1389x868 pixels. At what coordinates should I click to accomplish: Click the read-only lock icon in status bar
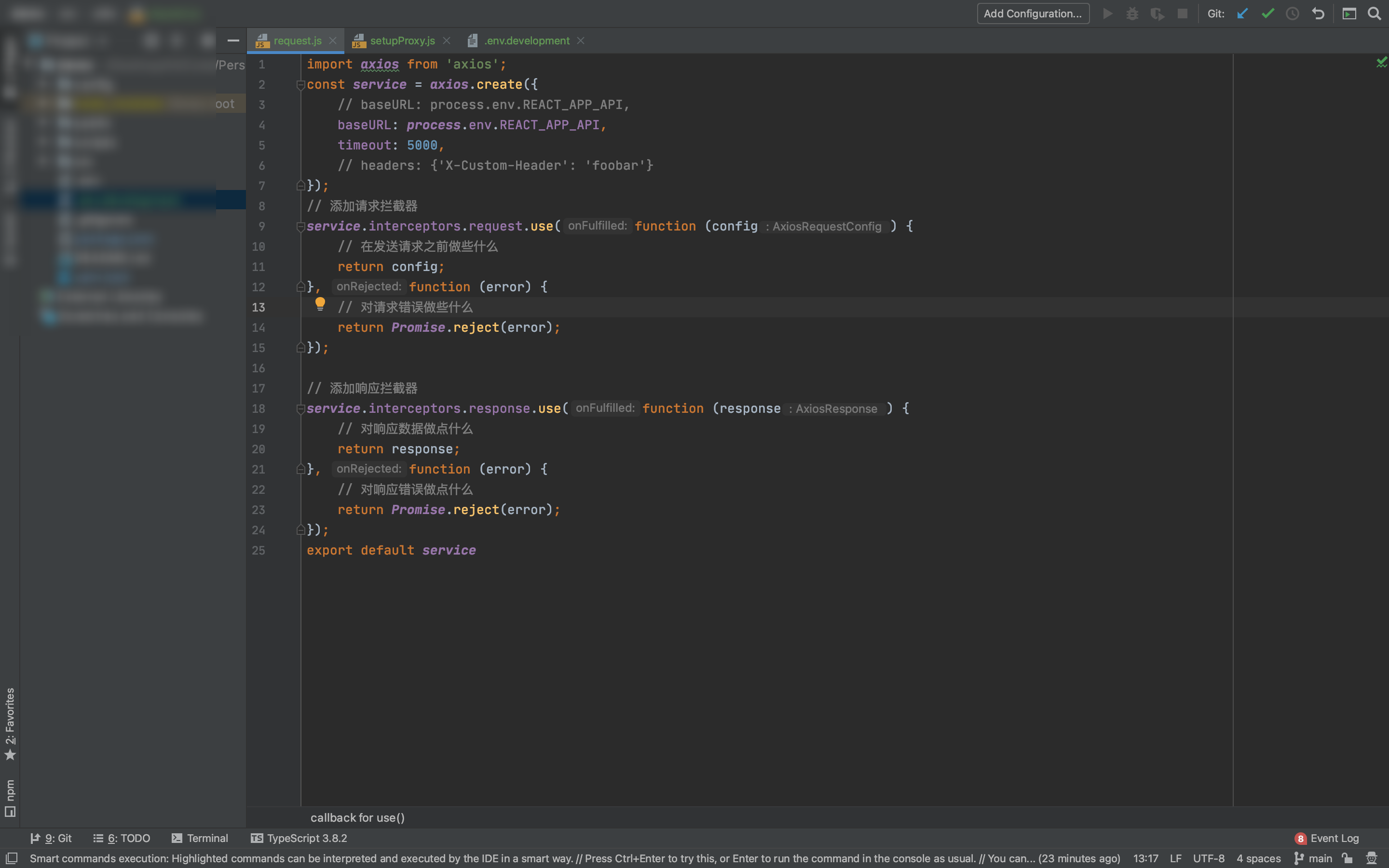coord(1347,858)
